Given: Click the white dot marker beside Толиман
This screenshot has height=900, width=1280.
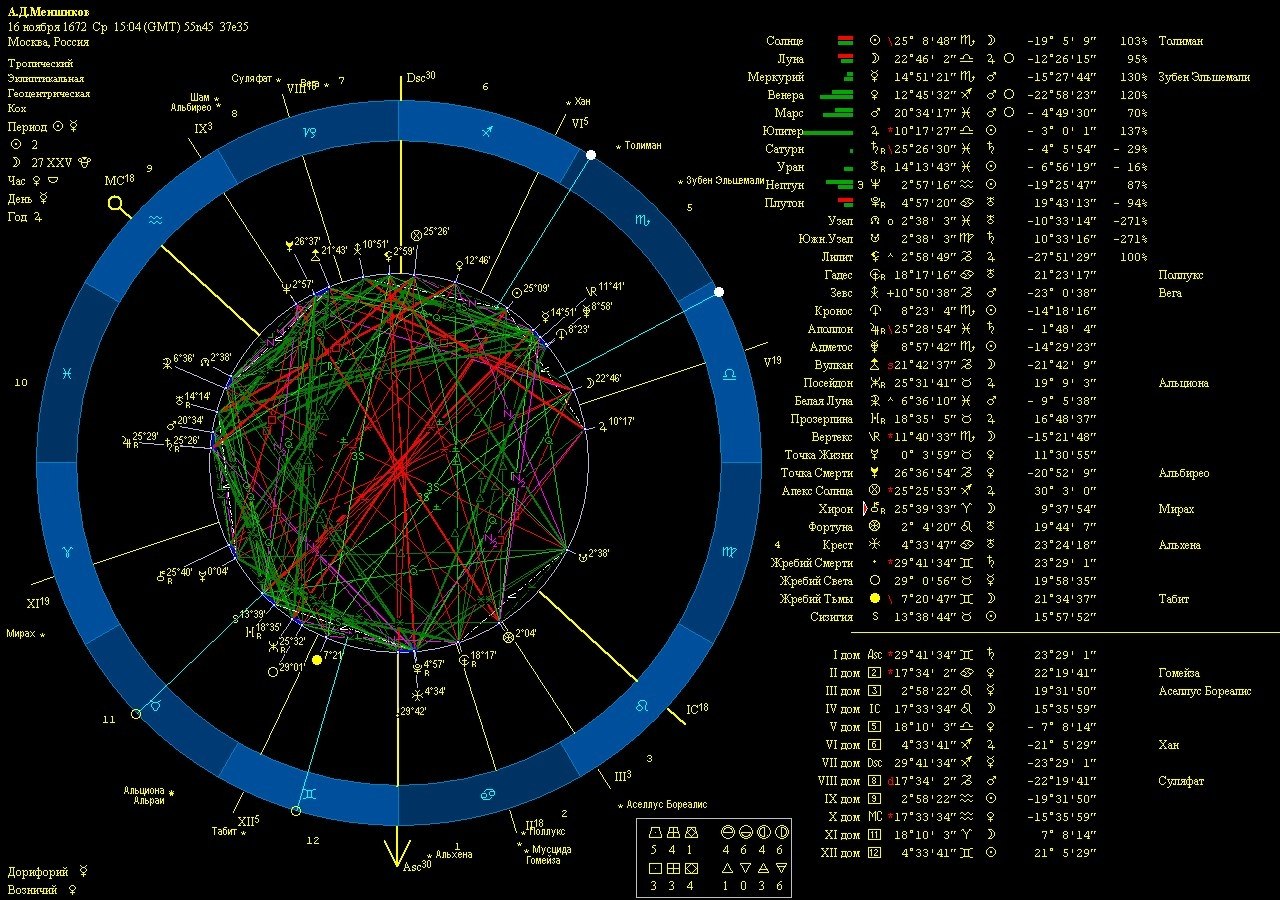Looking at the screenshot, I should pyautogui.click(x=591, y=155).
